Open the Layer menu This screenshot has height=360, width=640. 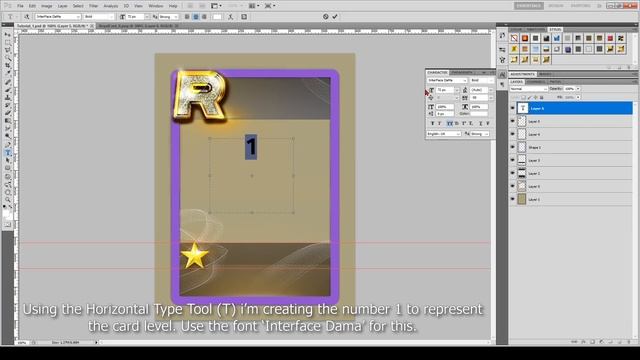[x=62, y=6]
